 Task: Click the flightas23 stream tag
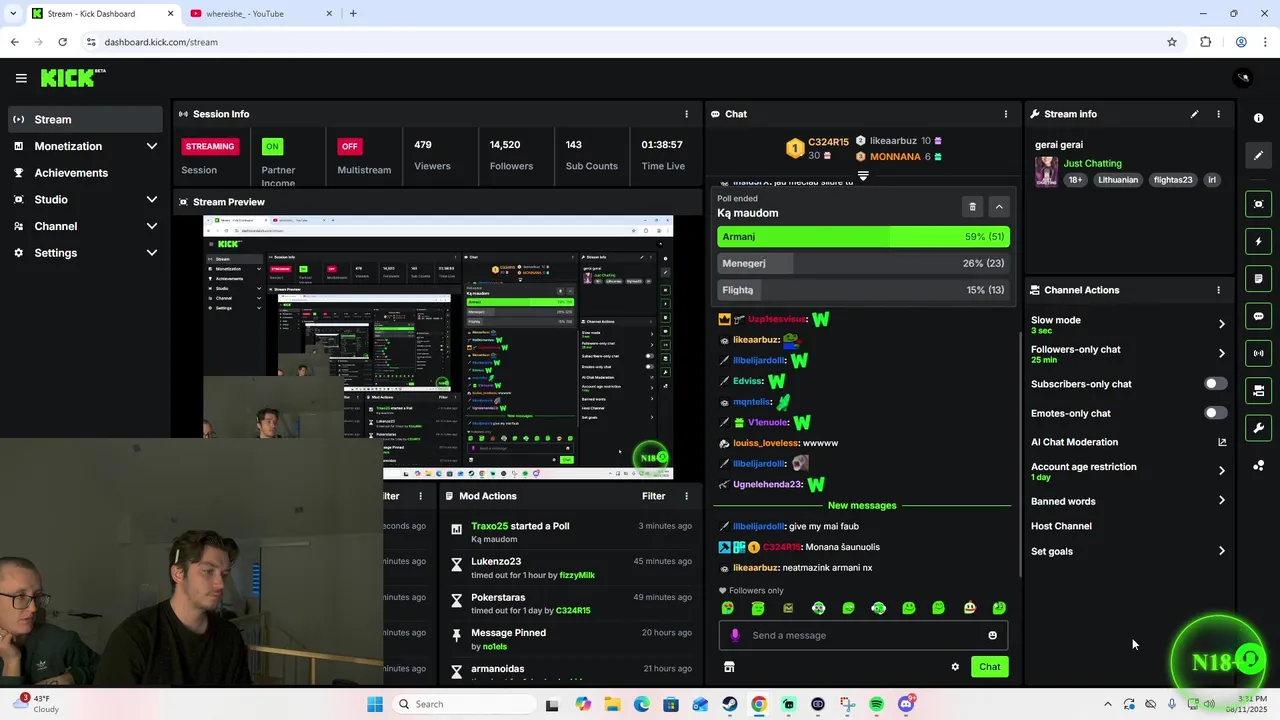pos(1173,180)
